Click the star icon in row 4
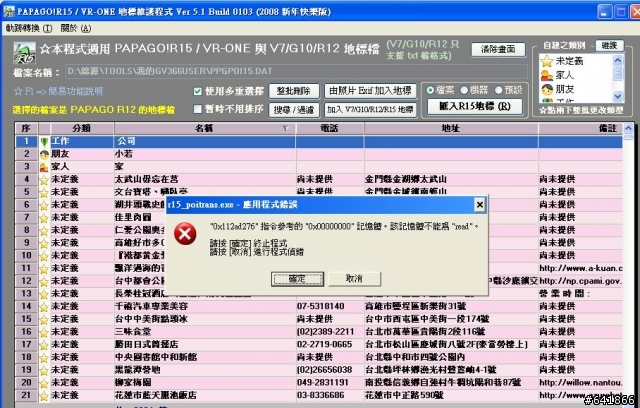The height and width of the screenshot is (408, 640). tap(44, 180)
